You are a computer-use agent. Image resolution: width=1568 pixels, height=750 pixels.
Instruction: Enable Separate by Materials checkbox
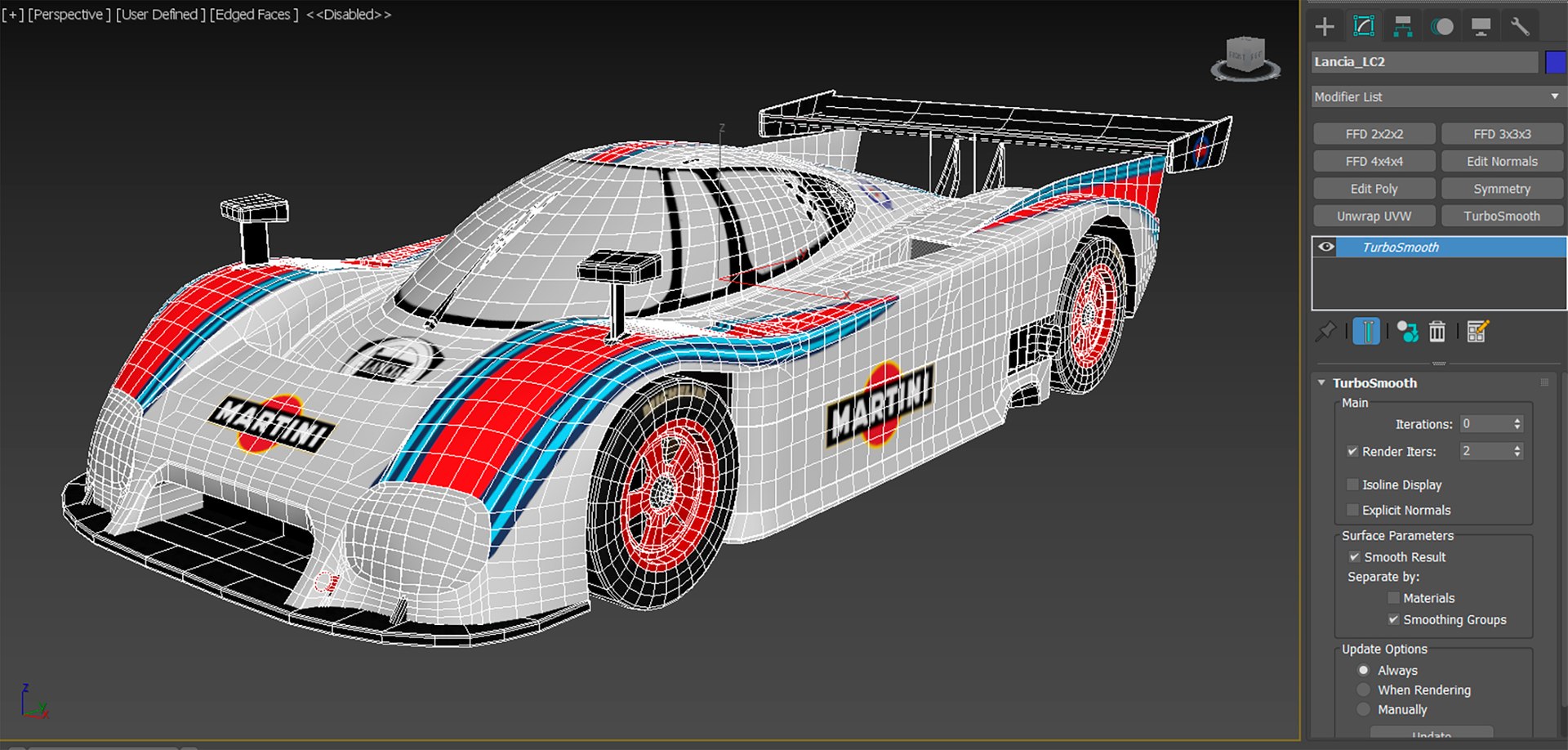click(1393, 598)
